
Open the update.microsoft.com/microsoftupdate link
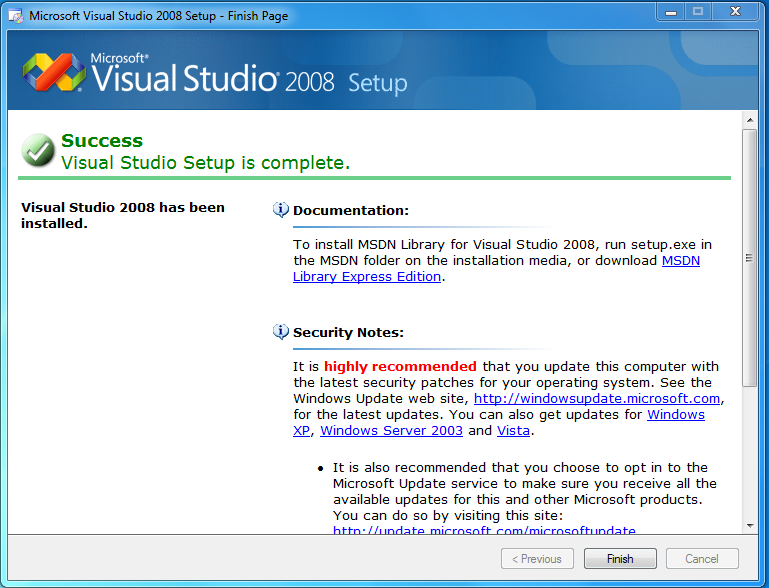[x=484, y=530]
